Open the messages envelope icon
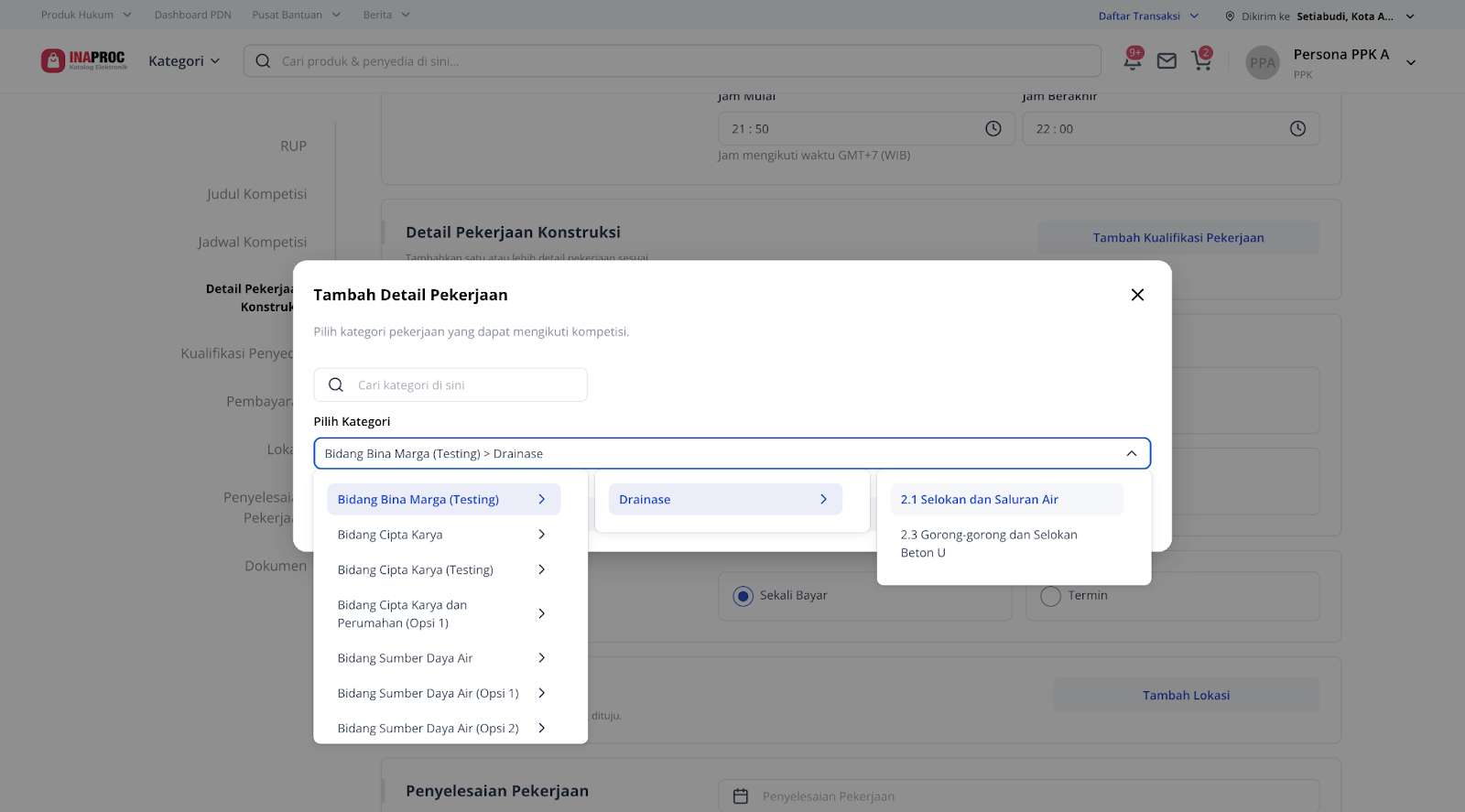 (x=1167, y=61)
